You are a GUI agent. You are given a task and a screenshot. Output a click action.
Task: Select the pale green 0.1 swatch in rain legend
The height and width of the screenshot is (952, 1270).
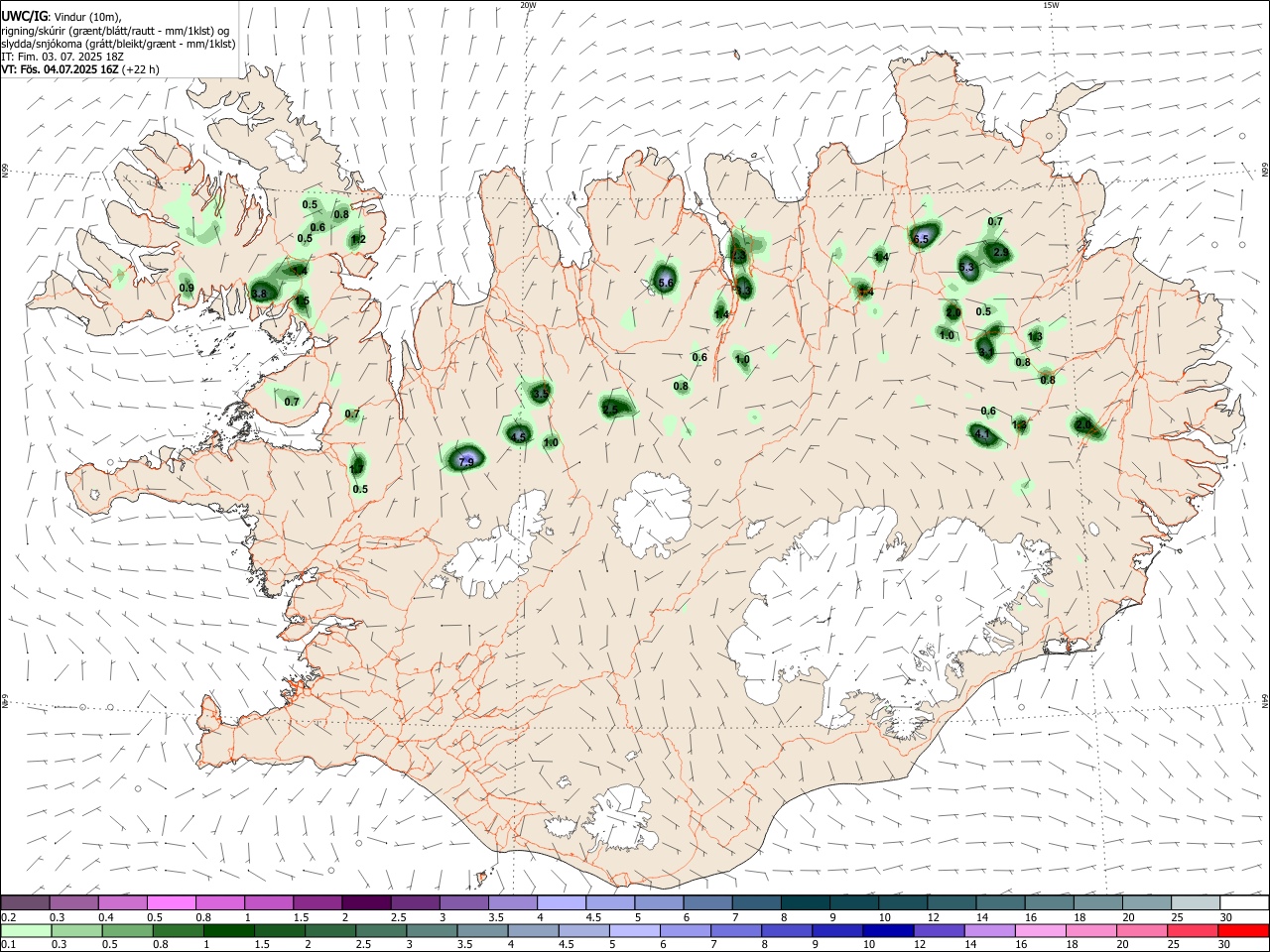(x=25, y=930)
